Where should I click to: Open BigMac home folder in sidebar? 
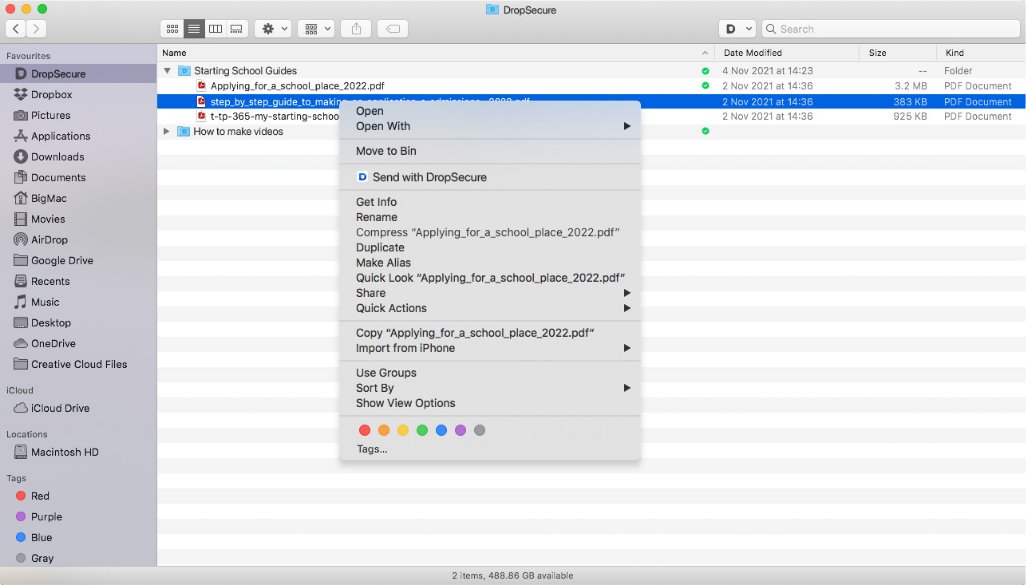pyautogui.click(x=78, y=198)
